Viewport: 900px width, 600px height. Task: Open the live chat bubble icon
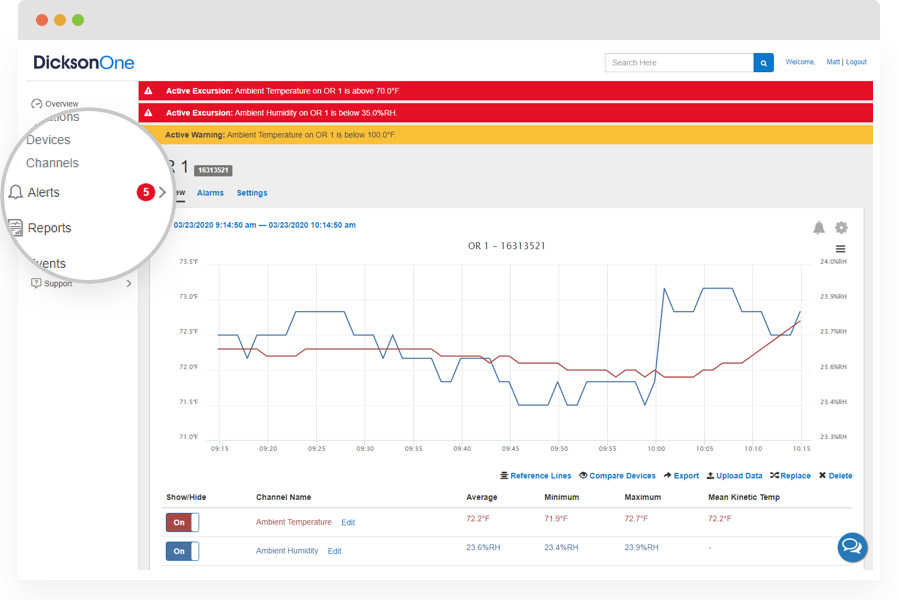(852, 546)
